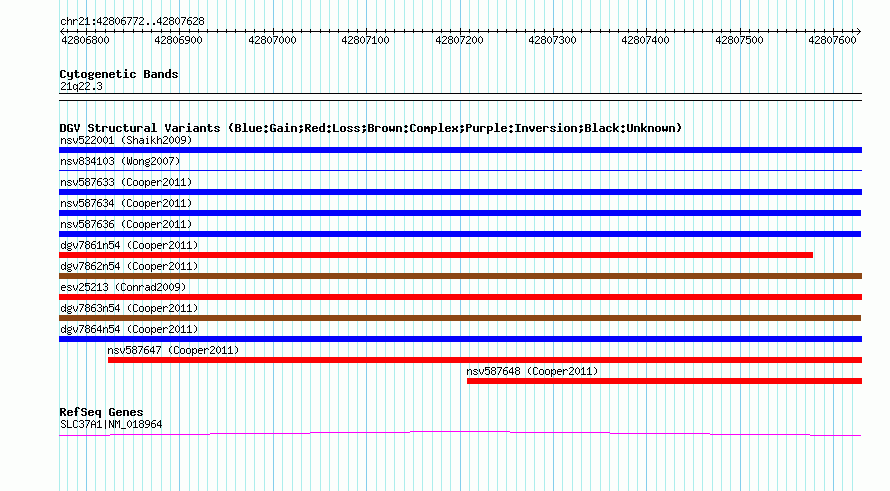Select the blue bar under nsv587634
890x491 pixels.
click(x=460, y=213)
